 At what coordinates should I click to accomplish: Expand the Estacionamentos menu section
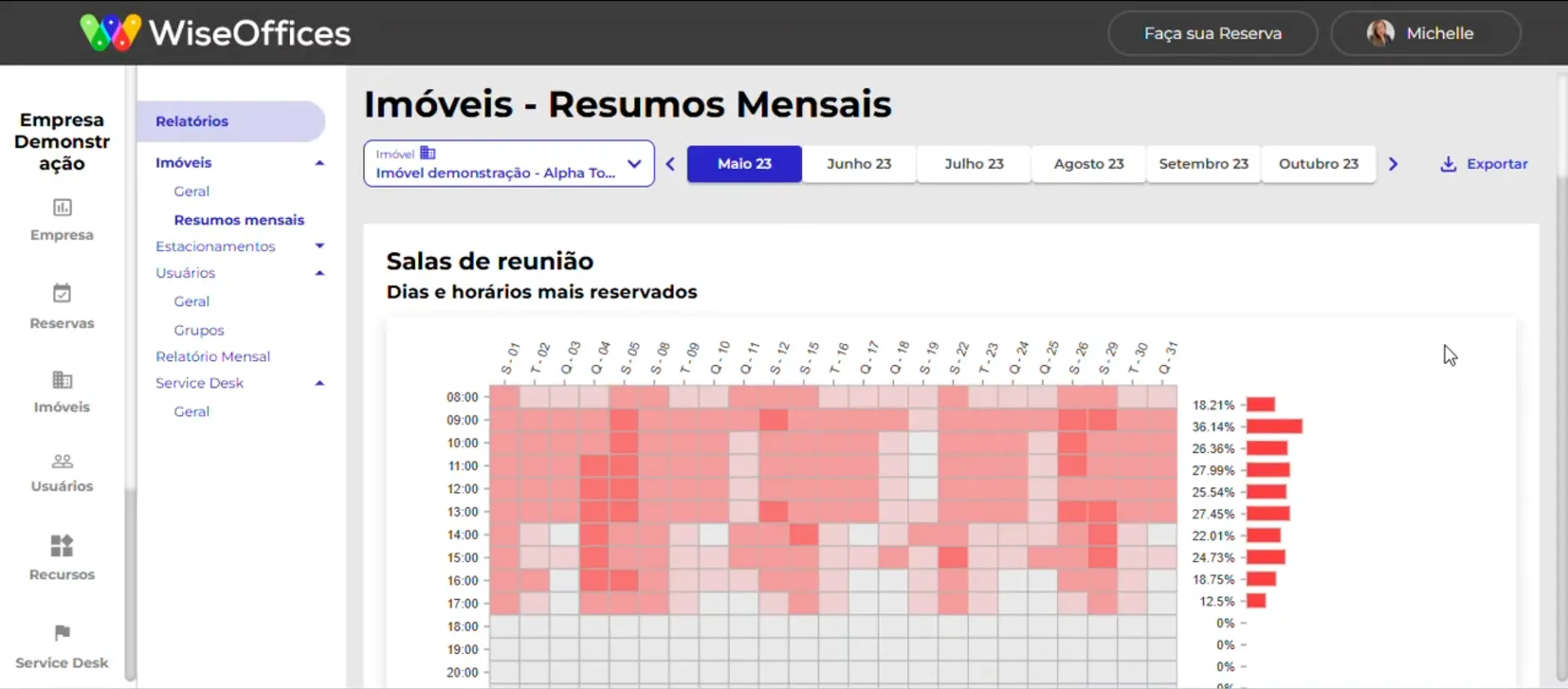tap(320, 246)
